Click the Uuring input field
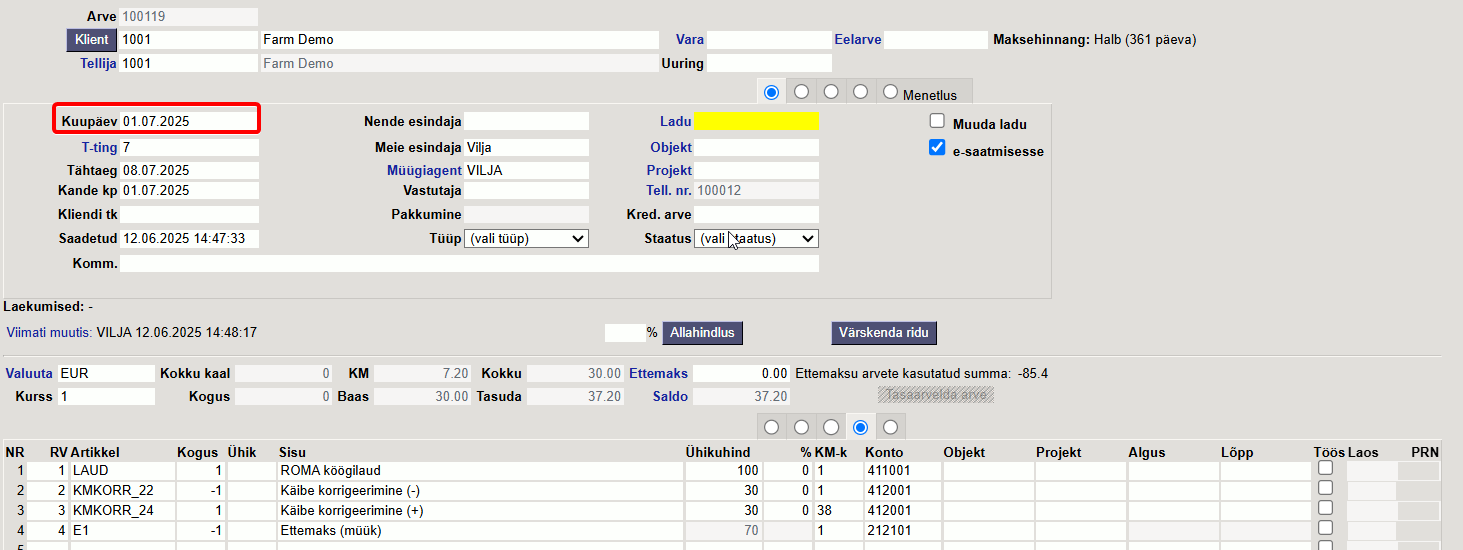 [x=769, y=63]
